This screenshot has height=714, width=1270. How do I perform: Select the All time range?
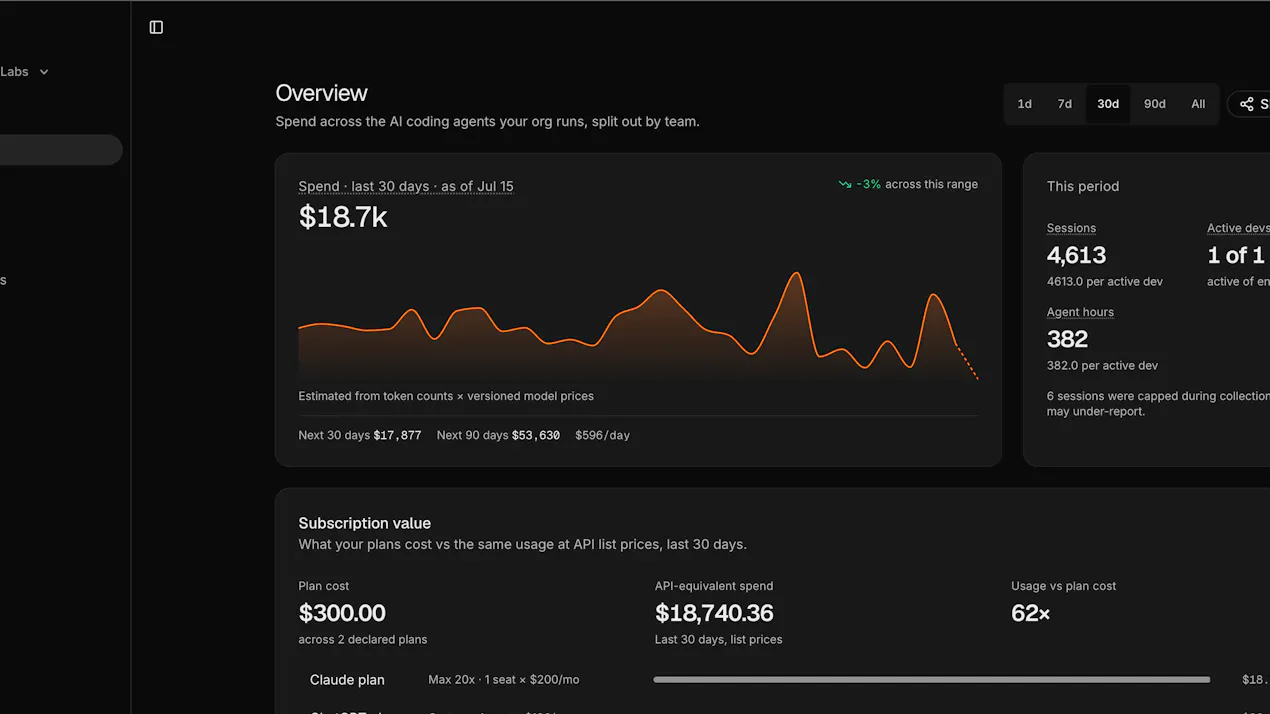click(1198, 104)
